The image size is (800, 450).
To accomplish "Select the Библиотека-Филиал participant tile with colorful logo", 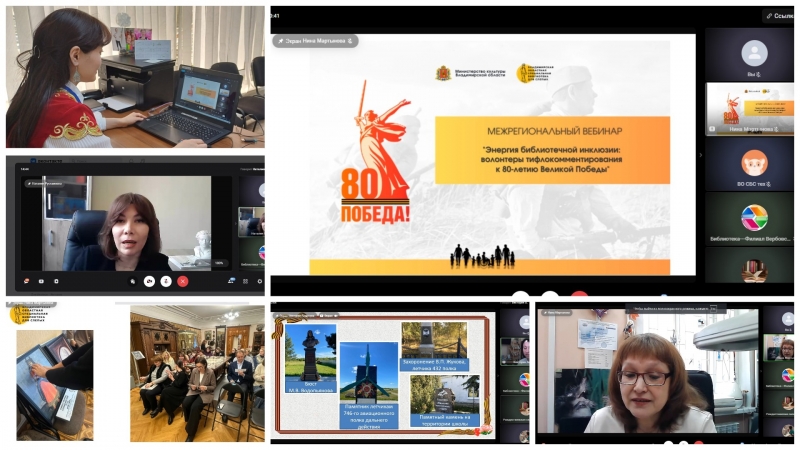I will (x=754, y=219).
